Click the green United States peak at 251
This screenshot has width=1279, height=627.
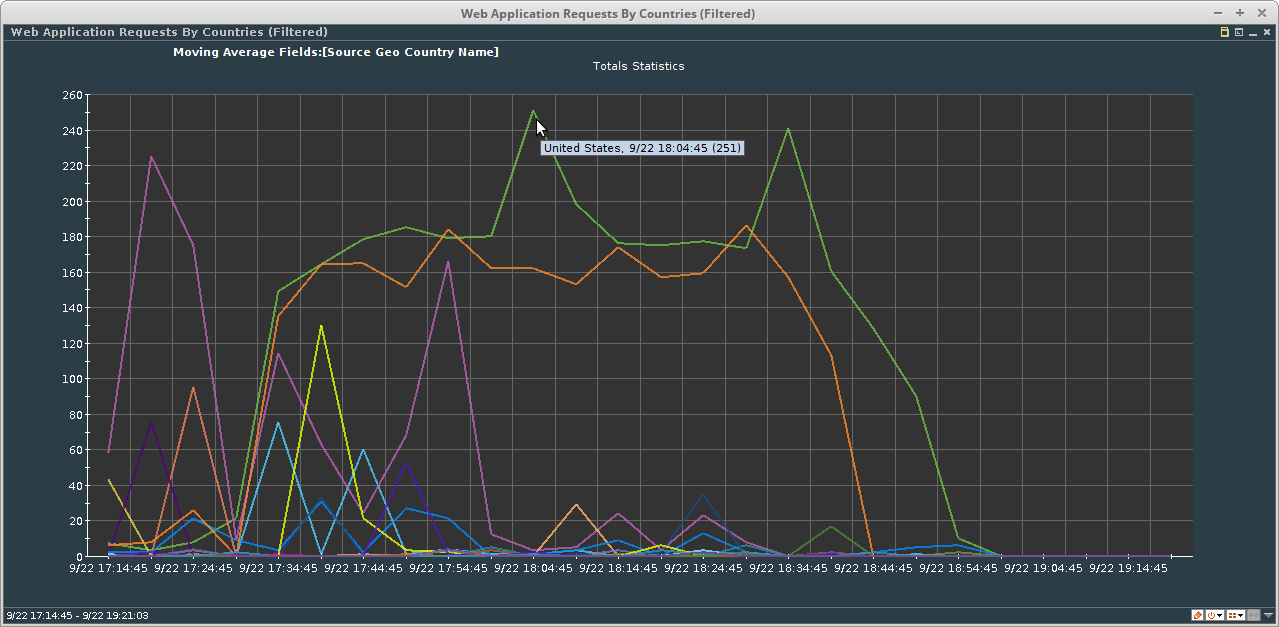tap(533, 111)
